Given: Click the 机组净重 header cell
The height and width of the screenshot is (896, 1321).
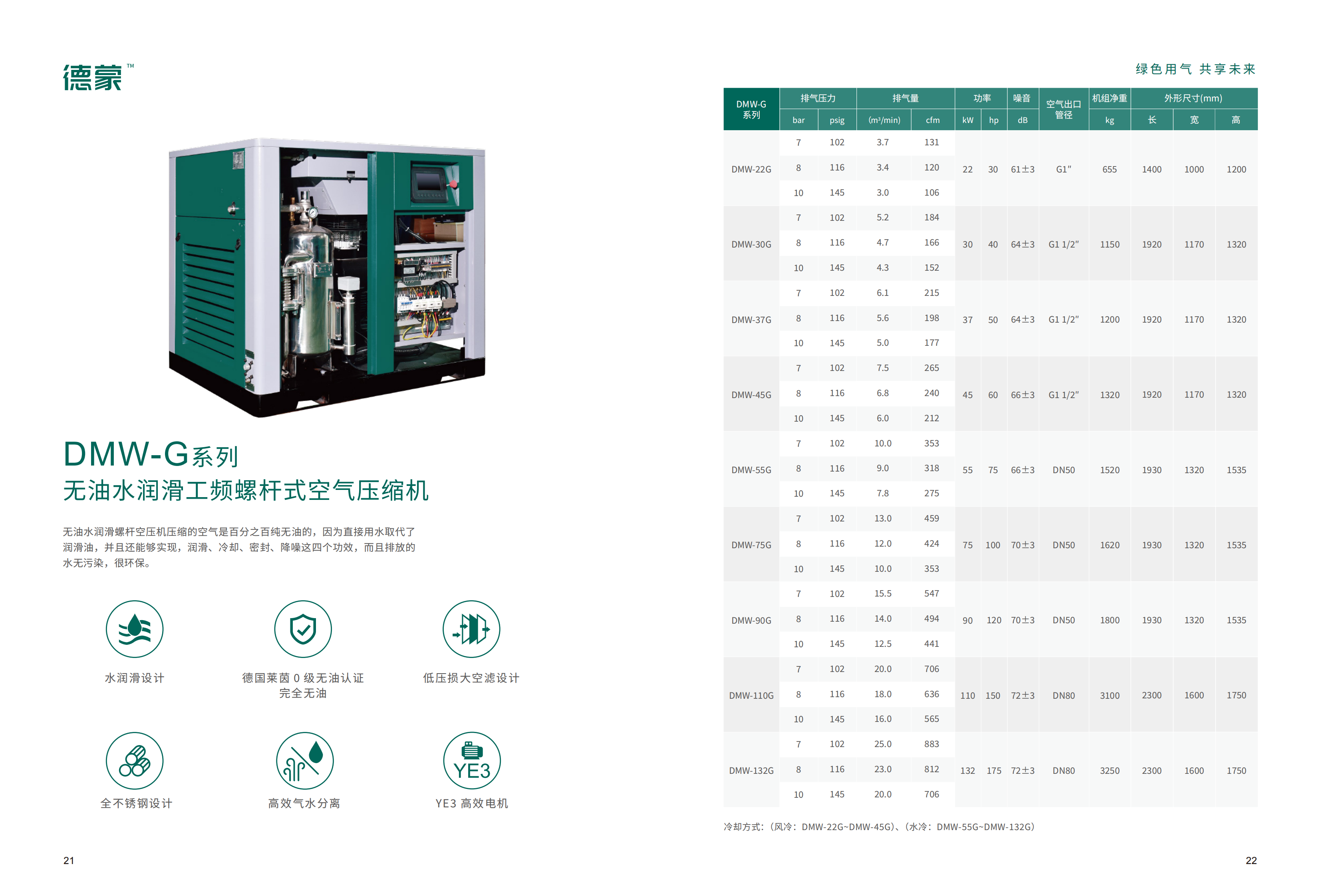Looking at the screenshot, I should coord(1109,98).
